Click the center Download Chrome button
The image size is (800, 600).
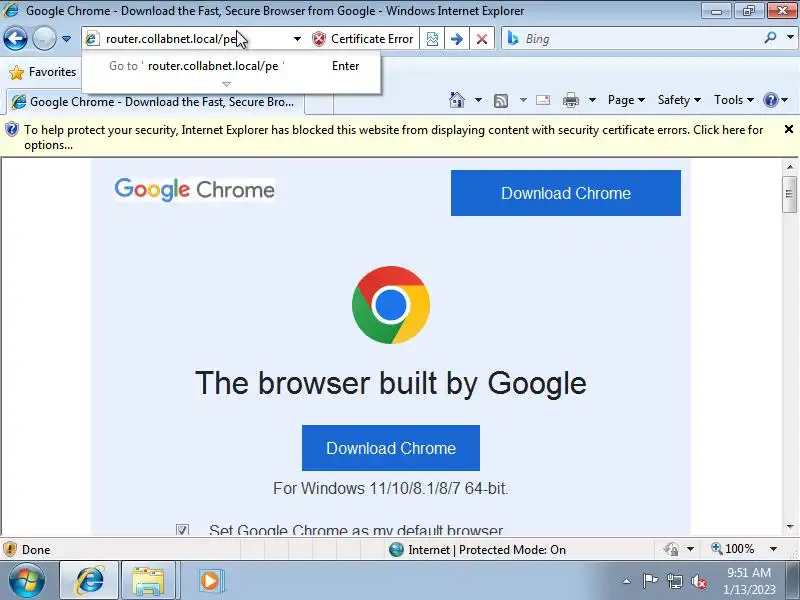click(391, 448)
